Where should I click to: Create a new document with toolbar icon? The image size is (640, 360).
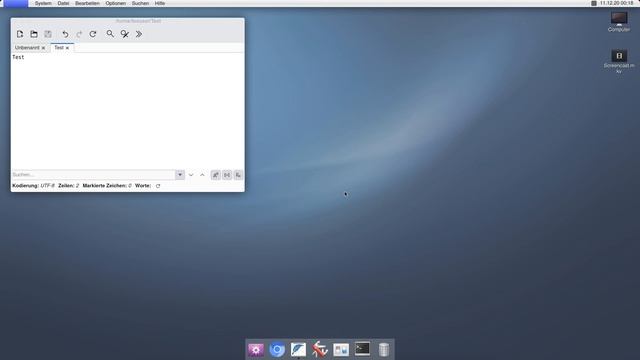tap(20, 34)
